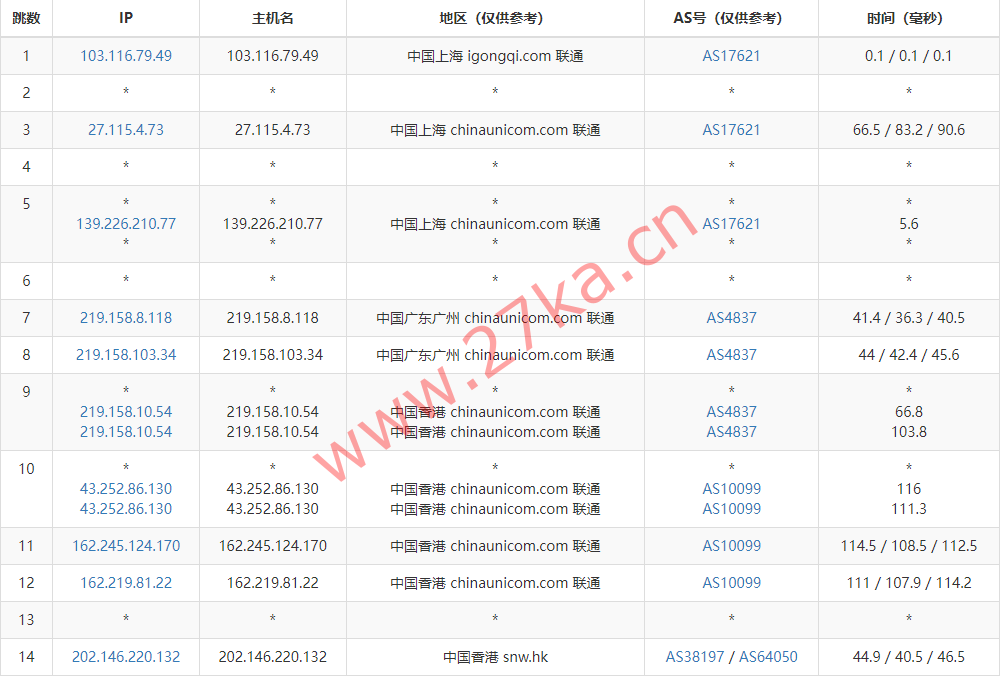This screenshot has width=1003, height=678.
Task: Click AS17621 link in hop 1 row
Action: [x=731, y=56]
